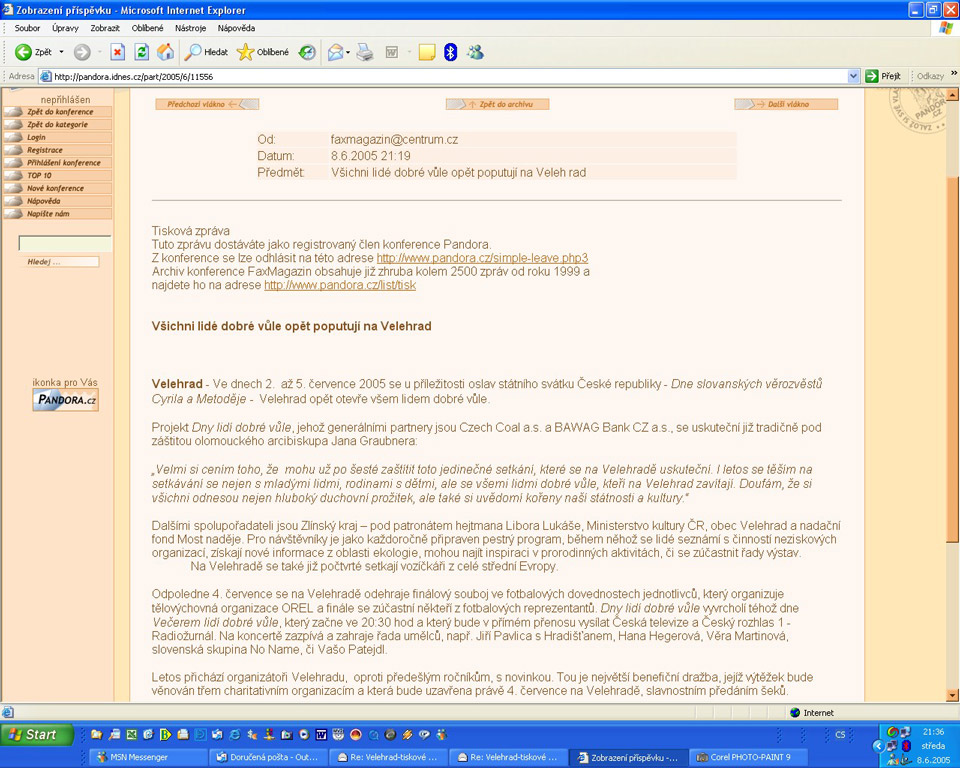Go to the Home page icon
This screenshot has width=960, height=768.
(x=165, y=53)
